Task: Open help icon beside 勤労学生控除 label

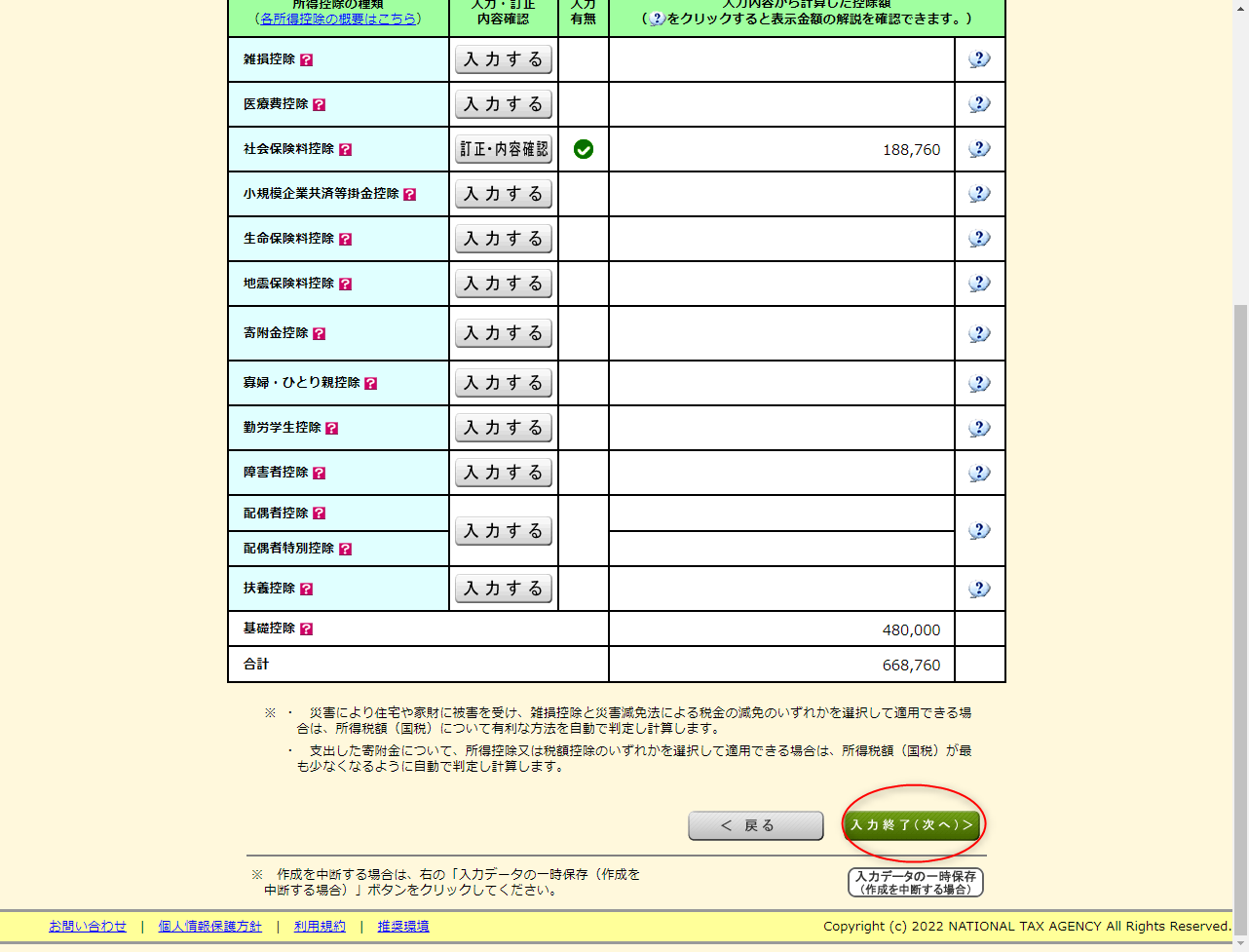Action: (x=331, y=429)
